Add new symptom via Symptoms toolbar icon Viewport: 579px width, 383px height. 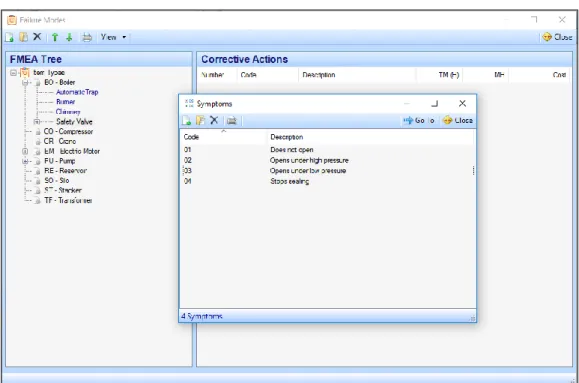point(186,120)
